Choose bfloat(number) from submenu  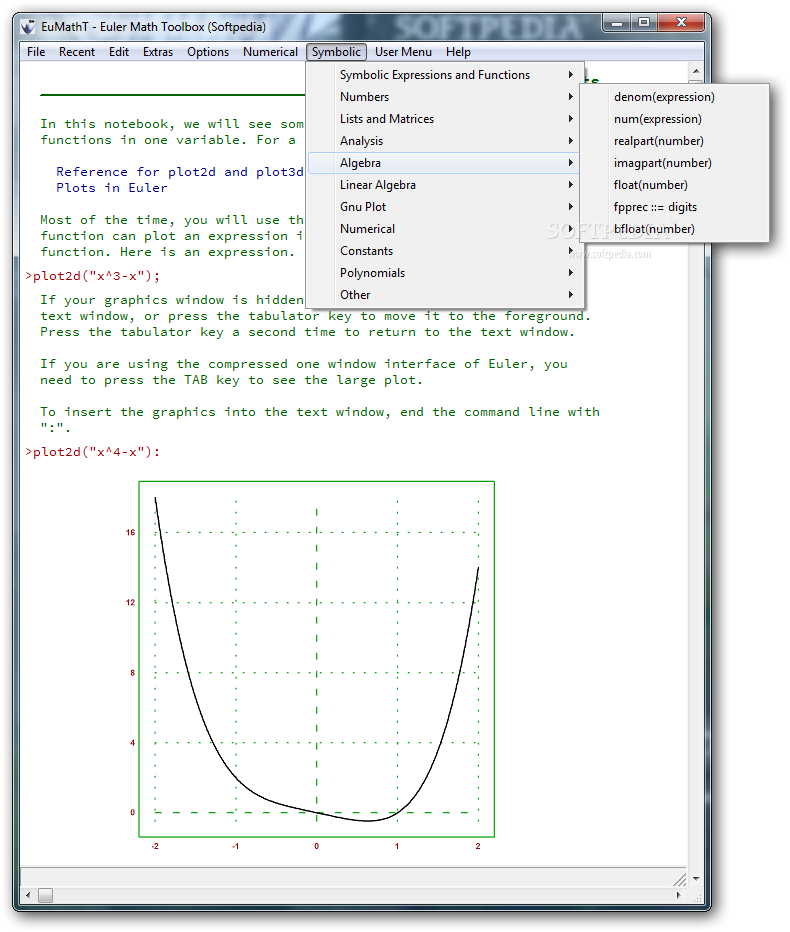tap(674, 229)
